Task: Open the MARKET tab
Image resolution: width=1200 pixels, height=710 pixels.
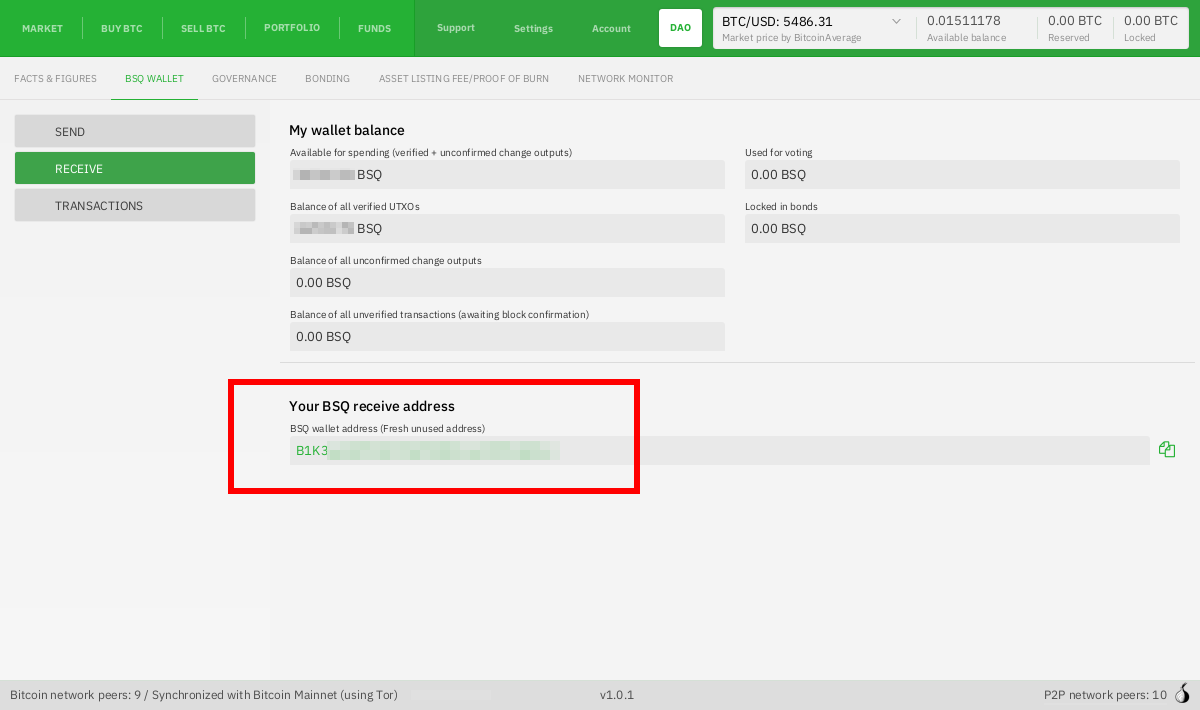Action: click(x=42, y=28)
